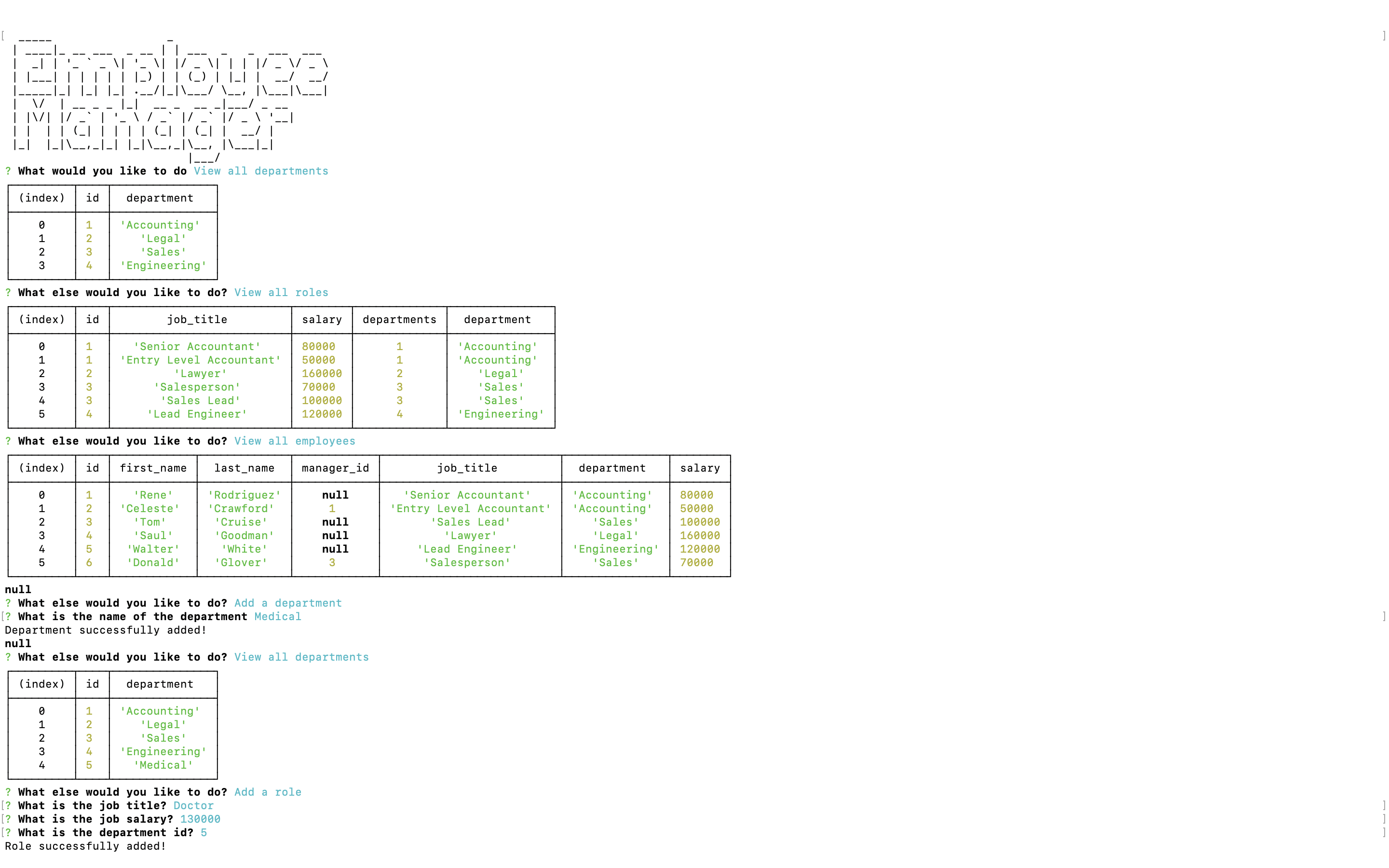Viewport: 1389px width, 868px height.
Task: Click the 'Add a role' option
Action: click(x=268, y=792)
